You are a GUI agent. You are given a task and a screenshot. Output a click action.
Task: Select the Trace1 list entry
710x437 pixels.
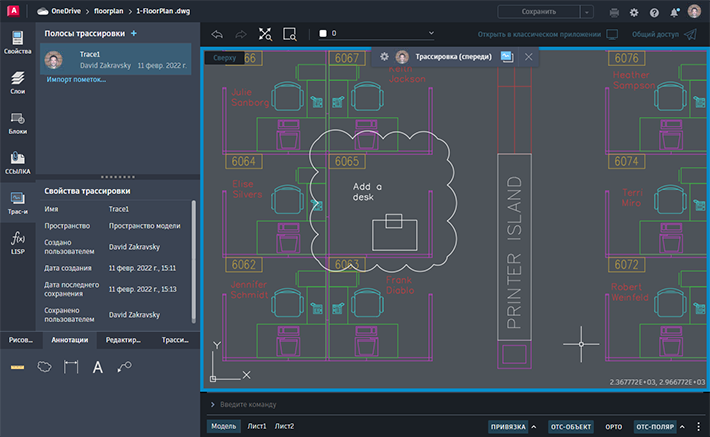pos(116,59)
